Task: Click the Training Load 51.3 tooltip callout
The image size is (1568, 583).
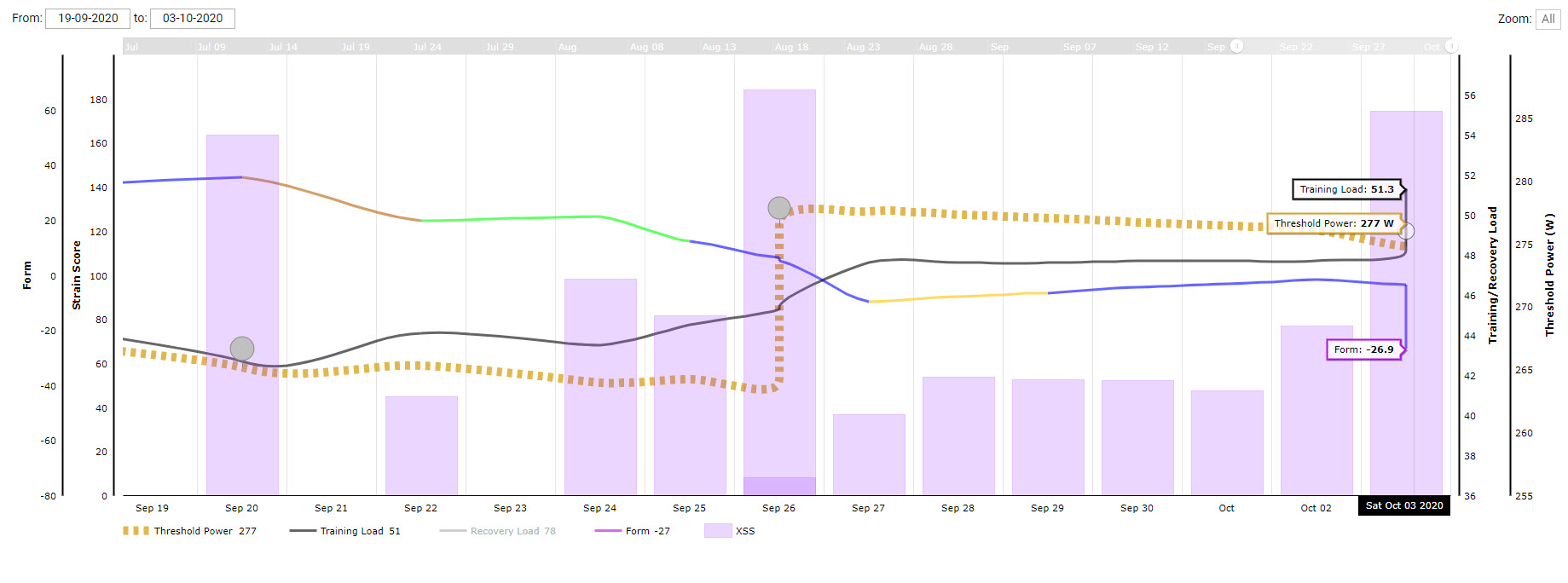Action: [x=1348, y=189]
